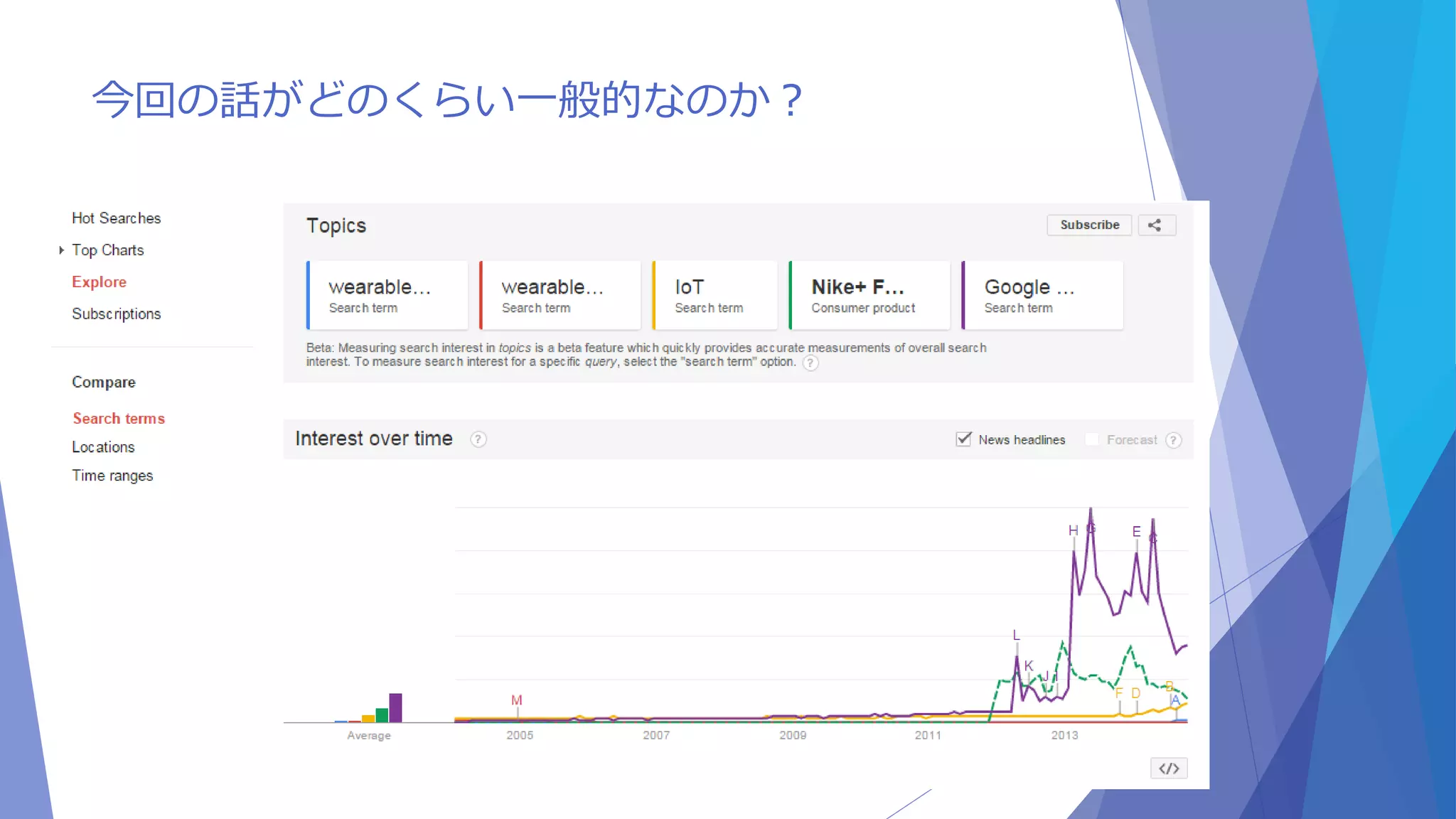Click news headline marker H on chart

[1073, 530]
